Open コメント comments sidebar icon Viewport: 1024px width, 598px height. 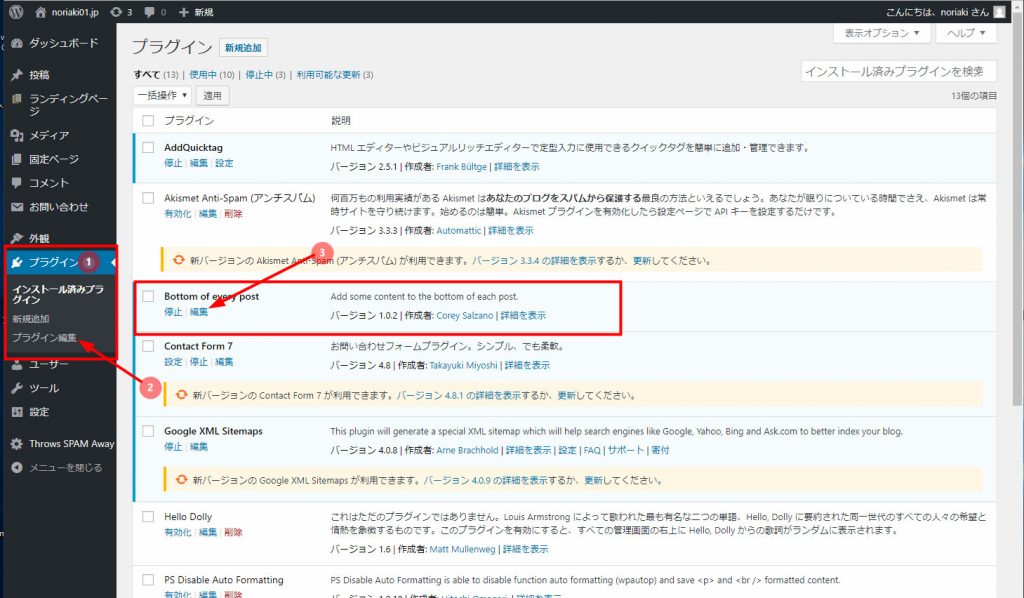click(17, 183)
